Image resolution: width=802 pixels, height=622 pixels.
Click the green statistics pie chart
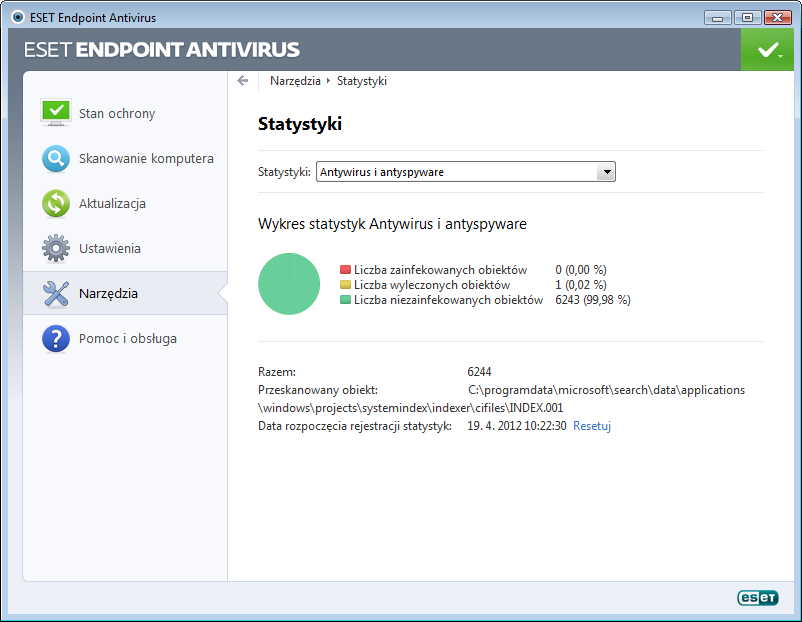point(289,284)
